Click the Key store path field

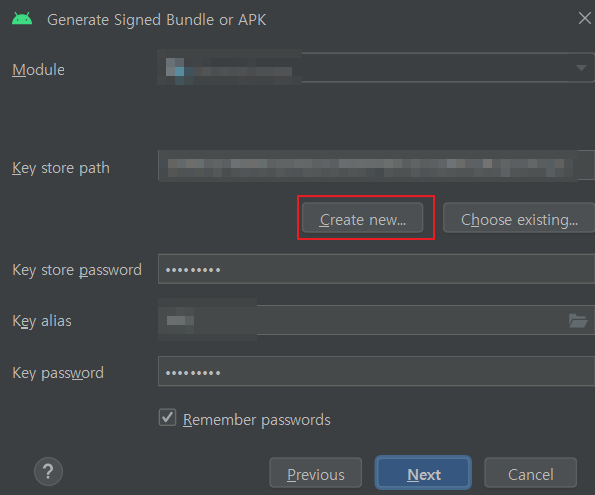(x=376, y=166)
